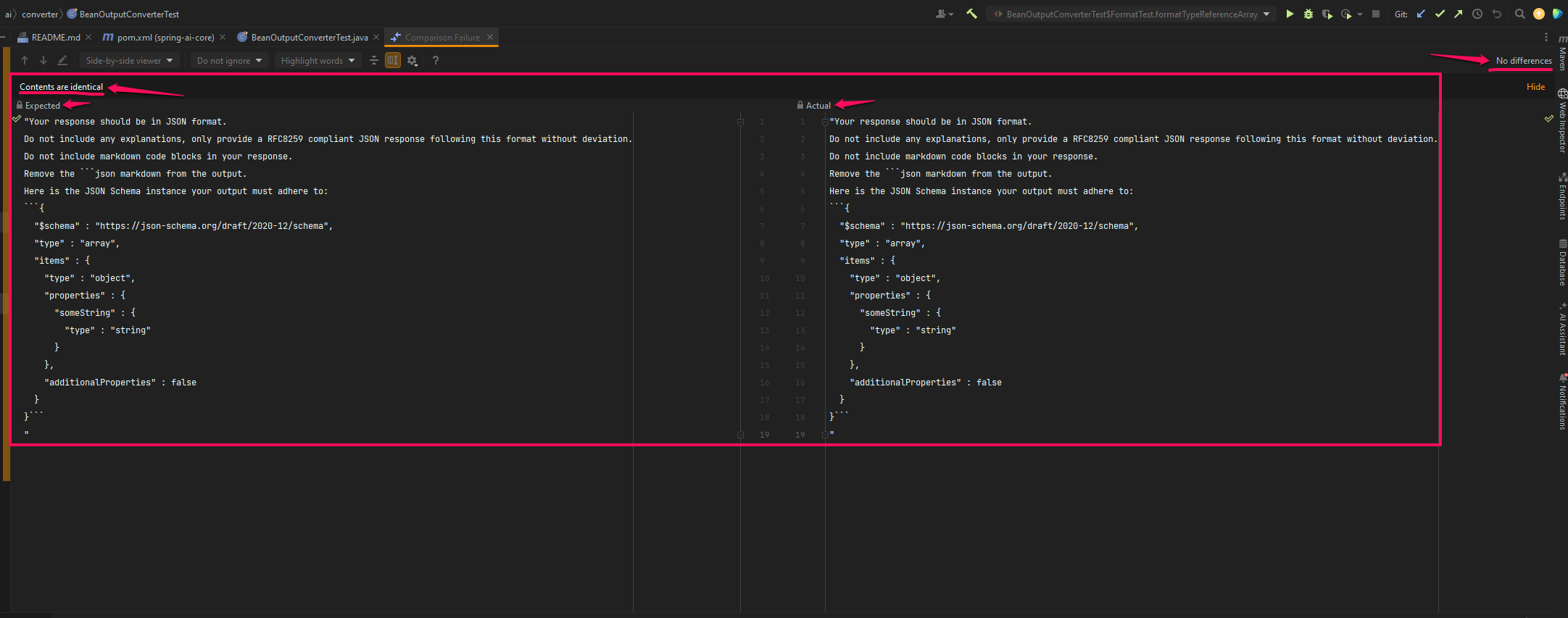Image resolution: width=1568 pixels, height=618 pixels.
Task: Open the diff help question mark
Action: 436,60
